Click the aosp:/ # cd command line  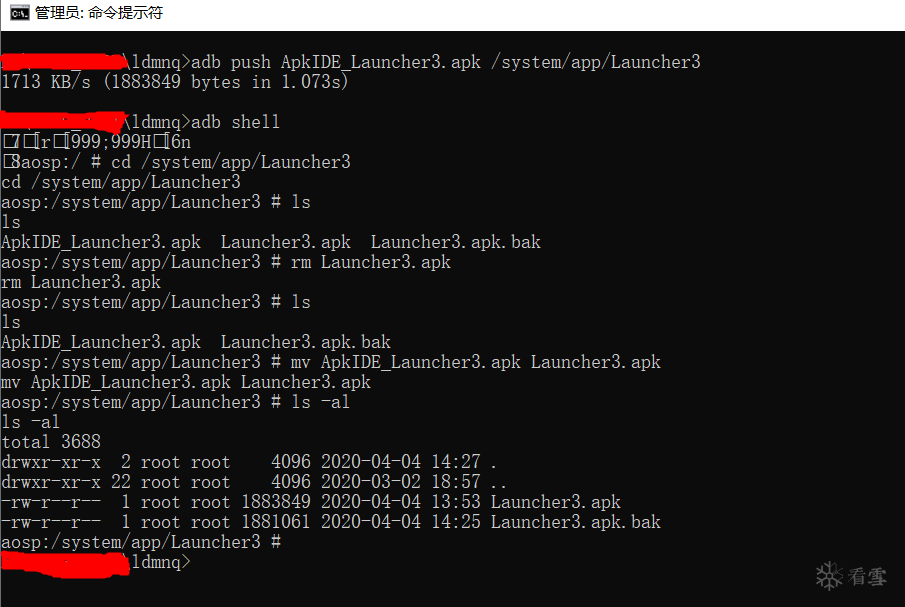tap(180, 162)
